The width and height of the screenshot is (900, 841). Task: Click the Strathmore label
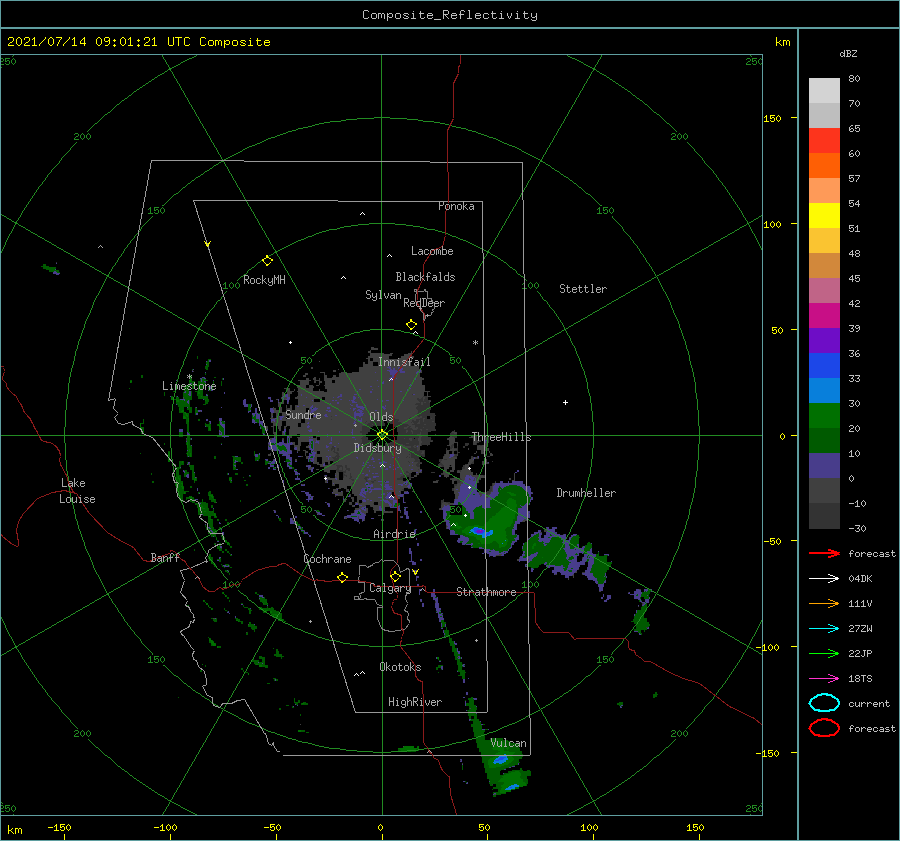pyautogui.click(x=486, y=592)
